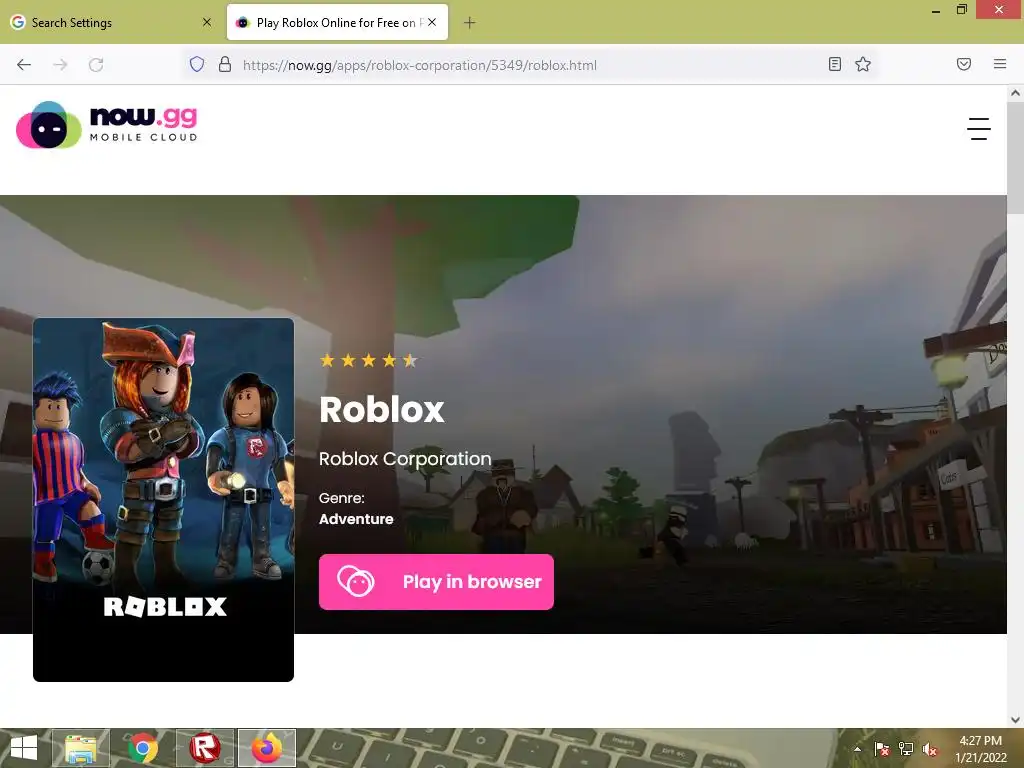This screenshot has width=1024, height=768.
Task: Click the Roblox game title
Action: coord(382,410)
